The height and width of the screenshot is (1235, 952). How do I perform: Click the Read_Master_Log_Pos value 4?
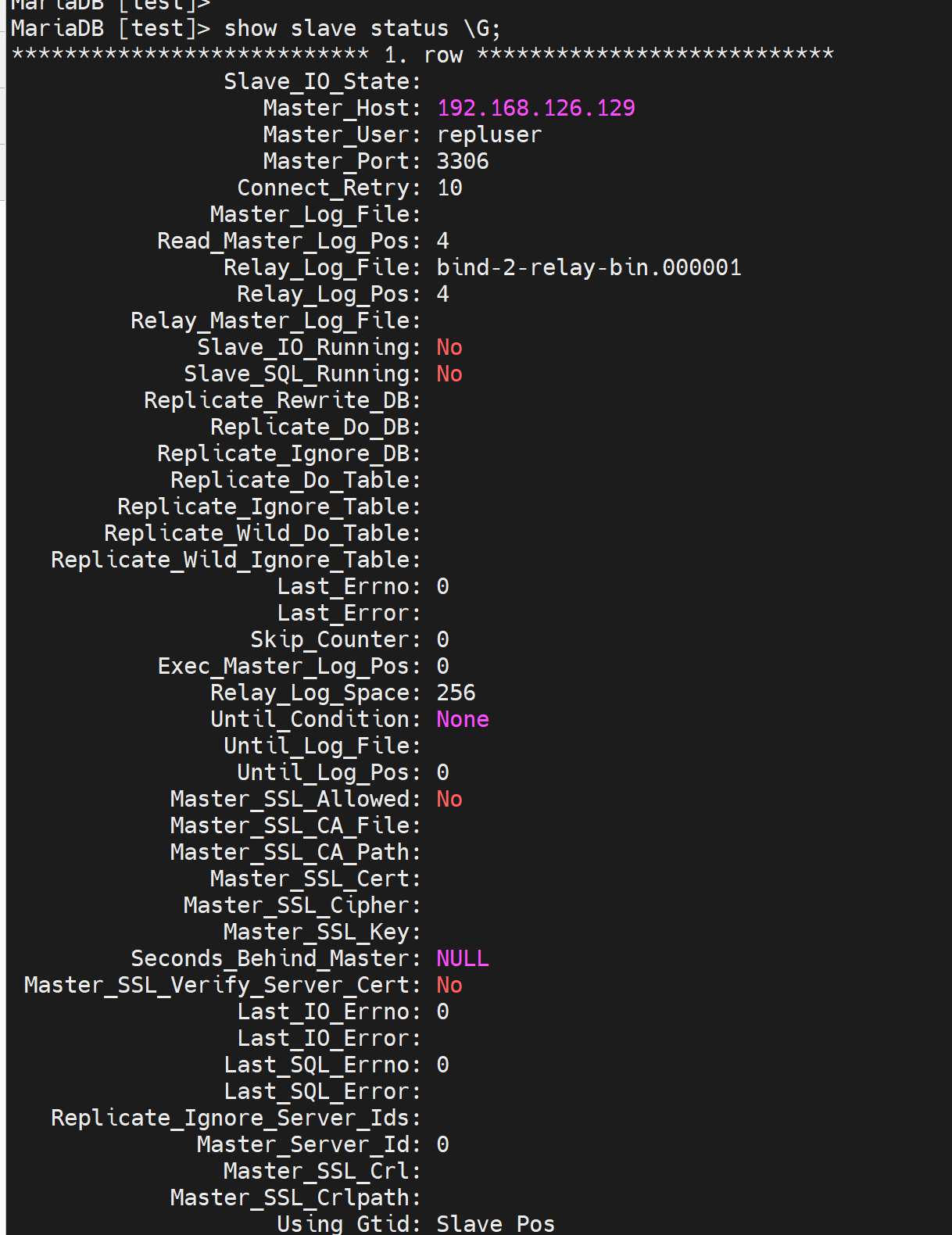443,241
